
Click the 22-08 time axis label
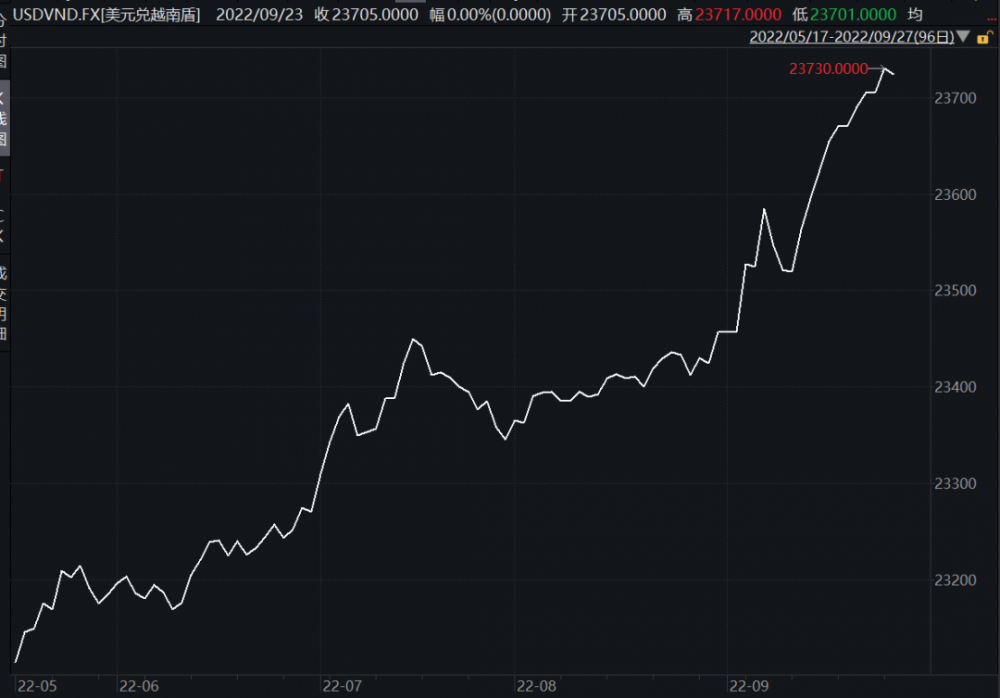tap(536, 687)
